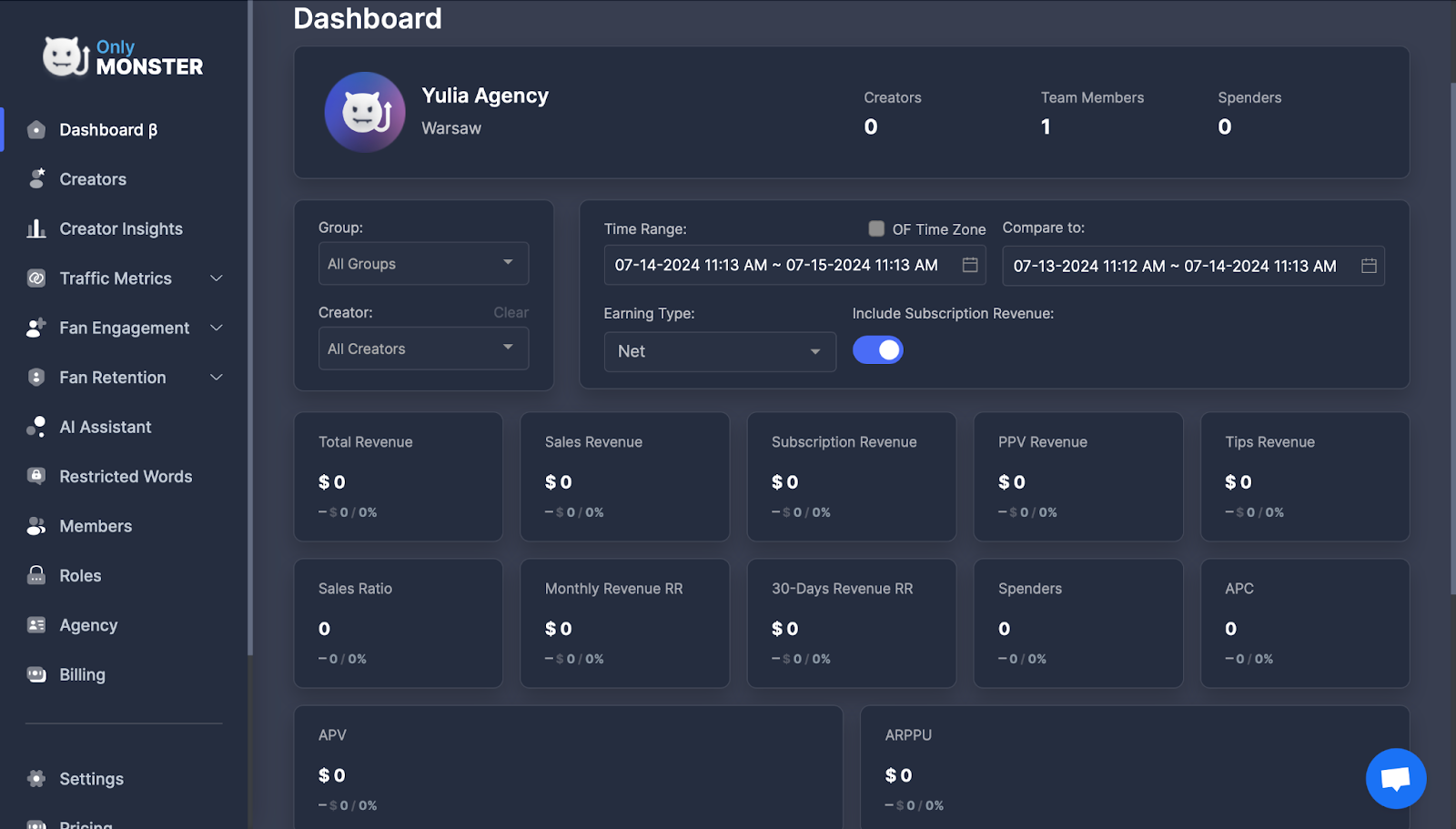The image size is (1456, 829).
Task: Click the Fan Retention shield icon
Action: [x=36, y=378]
